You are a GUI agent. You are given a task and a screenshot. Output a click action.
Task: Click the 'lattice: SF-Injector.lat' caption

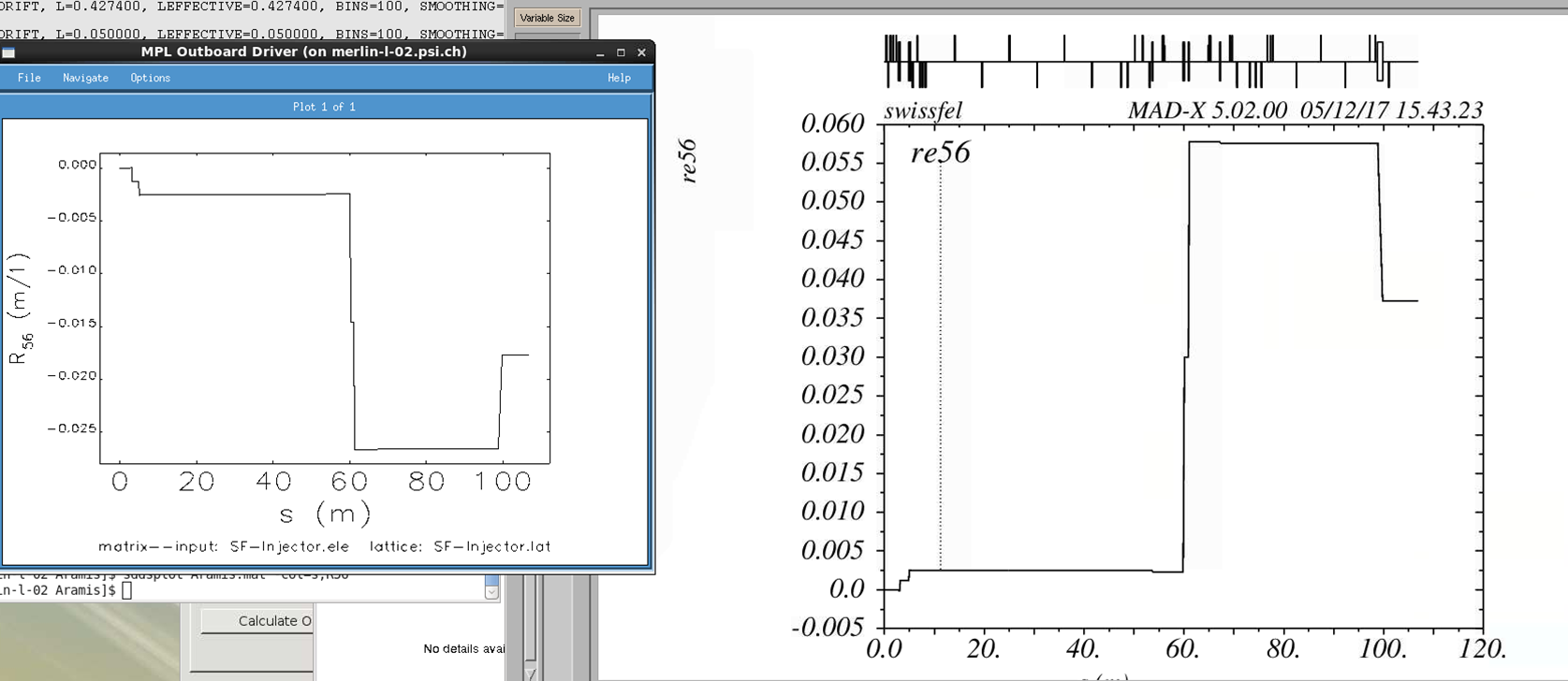click(x=461, y=546)
